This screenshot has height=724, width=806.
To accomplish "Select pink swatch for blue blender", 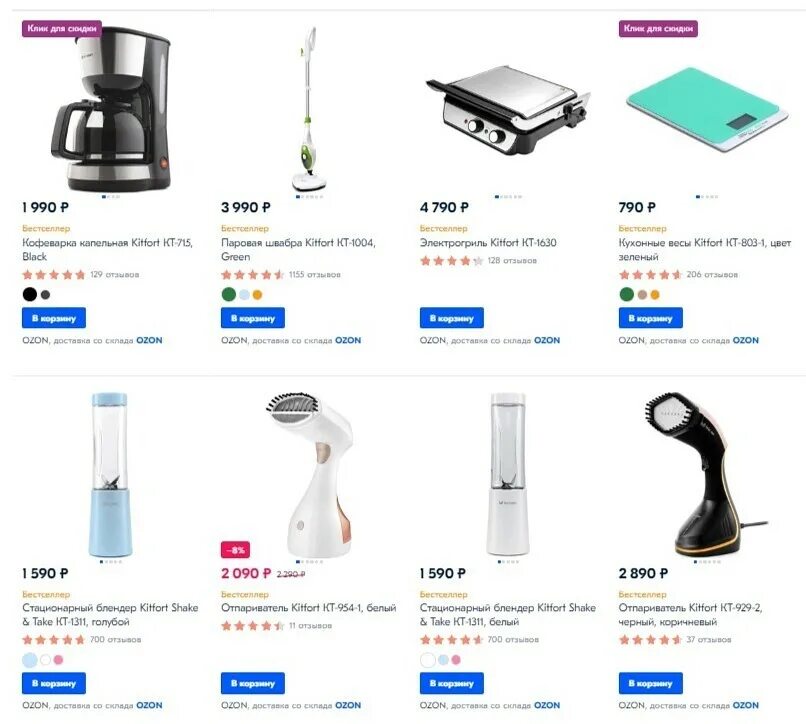I will click(x=59, y=660).
